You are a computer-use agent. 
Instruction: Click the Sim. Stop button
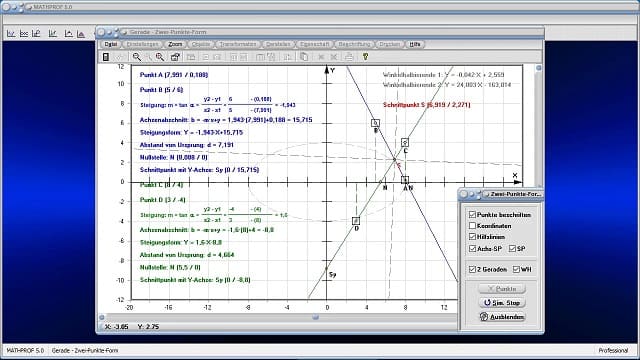(502, 302)
